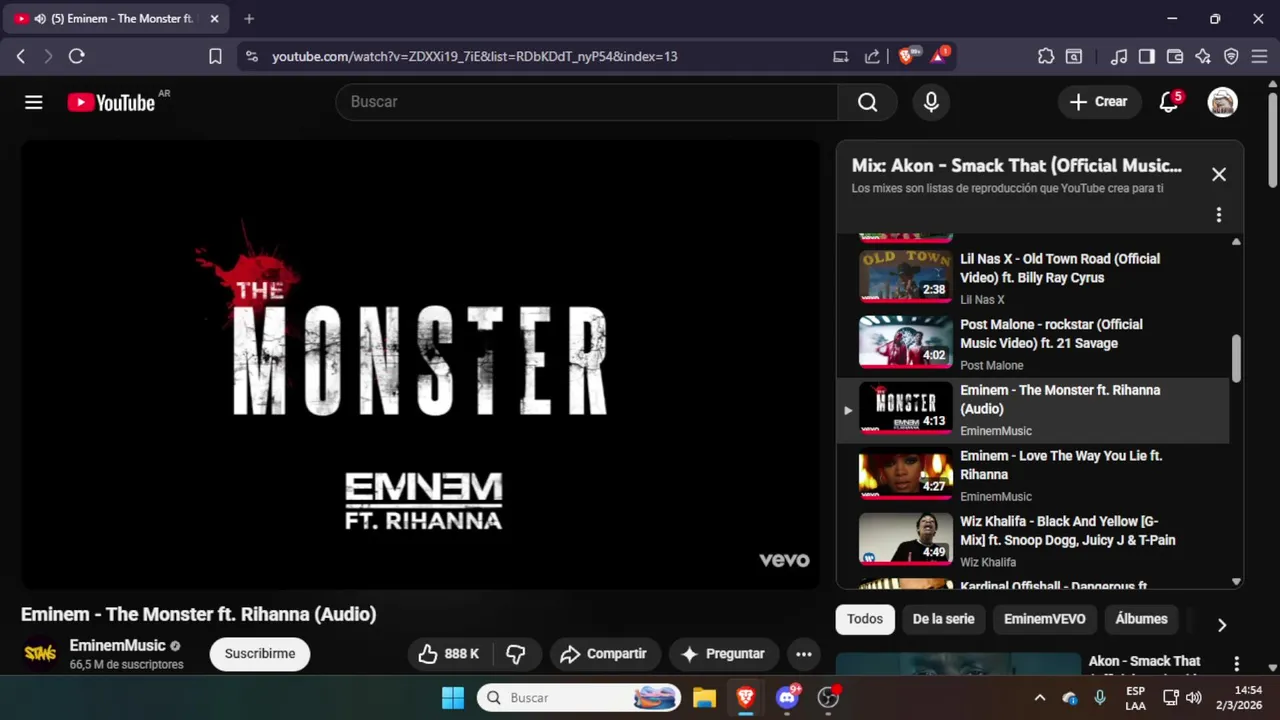Viewport: 1280px width, 720px height.
Task: Click the Crear button
Action: (1098, 102)
